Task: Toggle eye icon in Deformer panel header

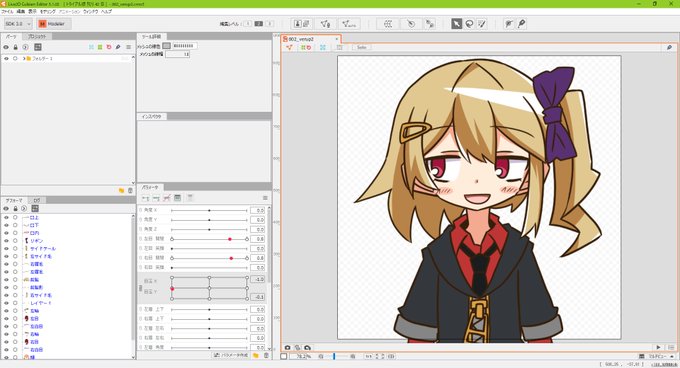Action: point(6,208)
